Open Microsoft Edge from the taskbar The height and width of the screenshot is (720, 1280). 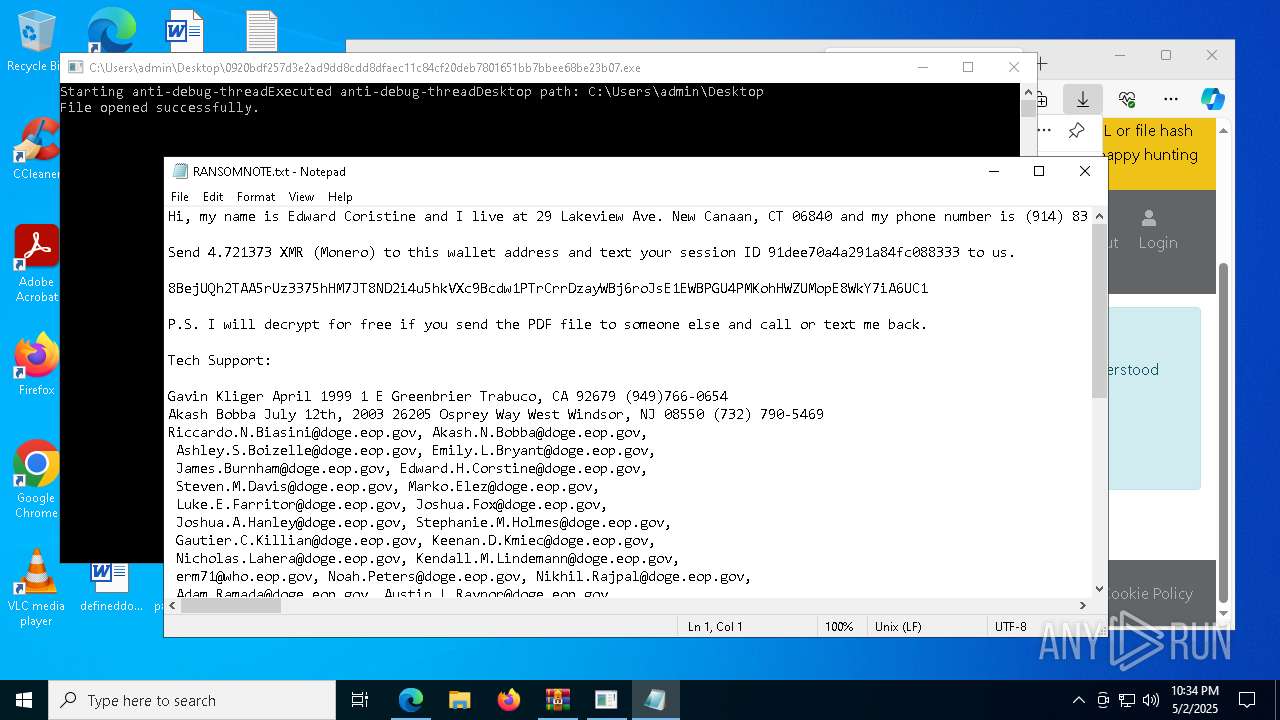(411, 700)
